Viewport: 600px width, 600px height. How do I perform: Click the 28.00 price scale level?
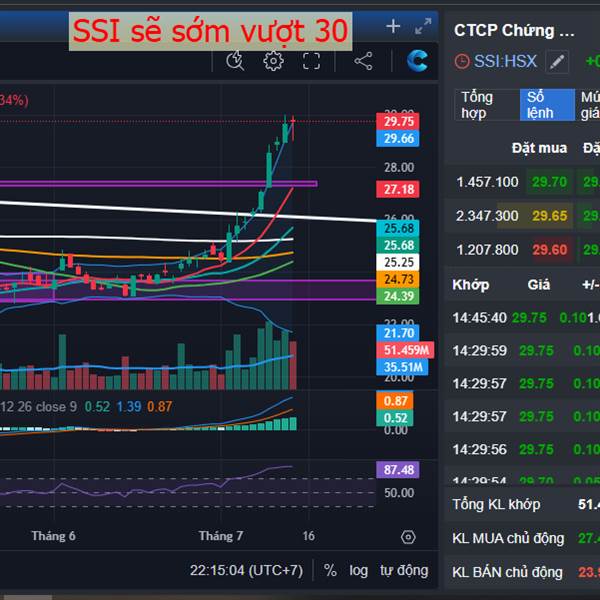[399, 167]
